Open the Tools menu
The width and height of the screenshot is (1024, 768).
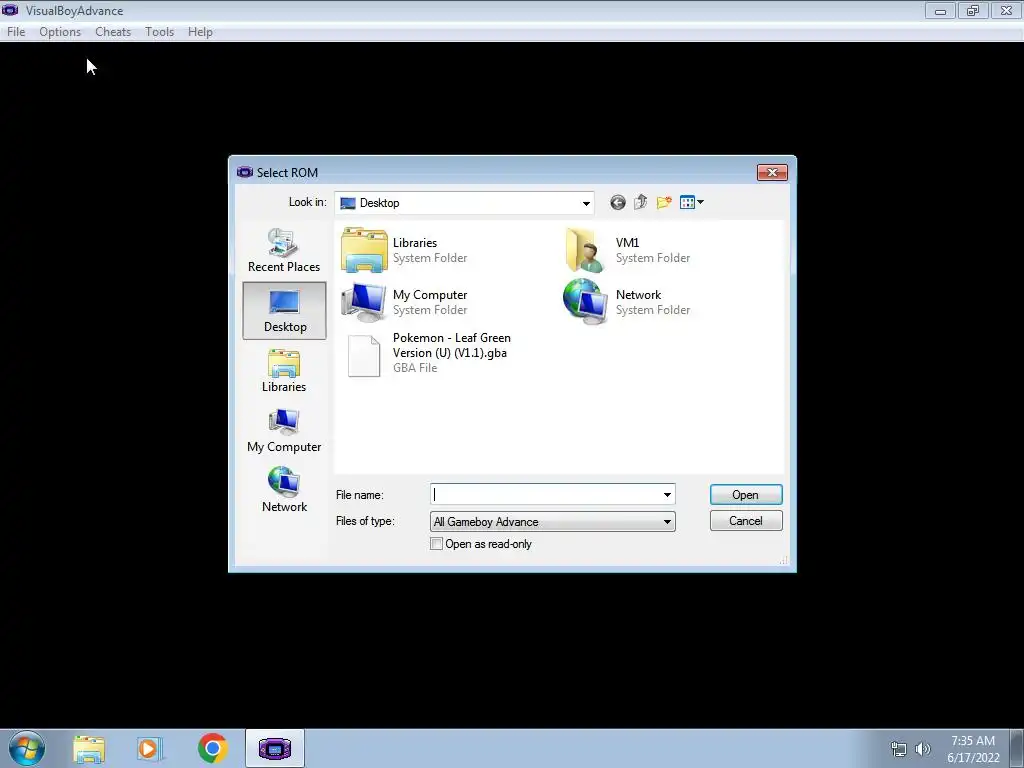[x=159, y=32]
